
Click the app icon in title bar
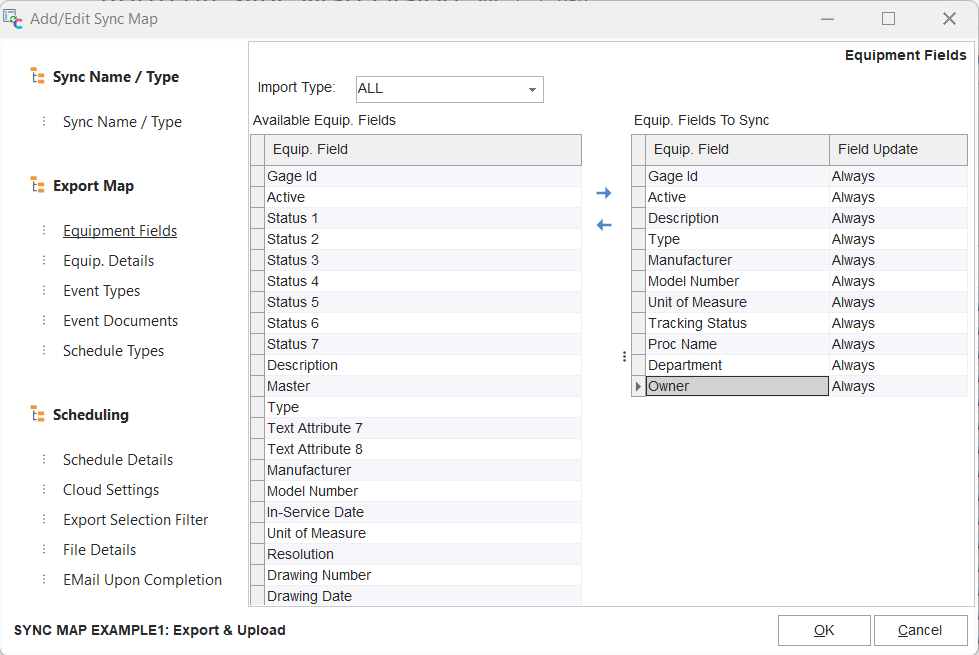14,18
